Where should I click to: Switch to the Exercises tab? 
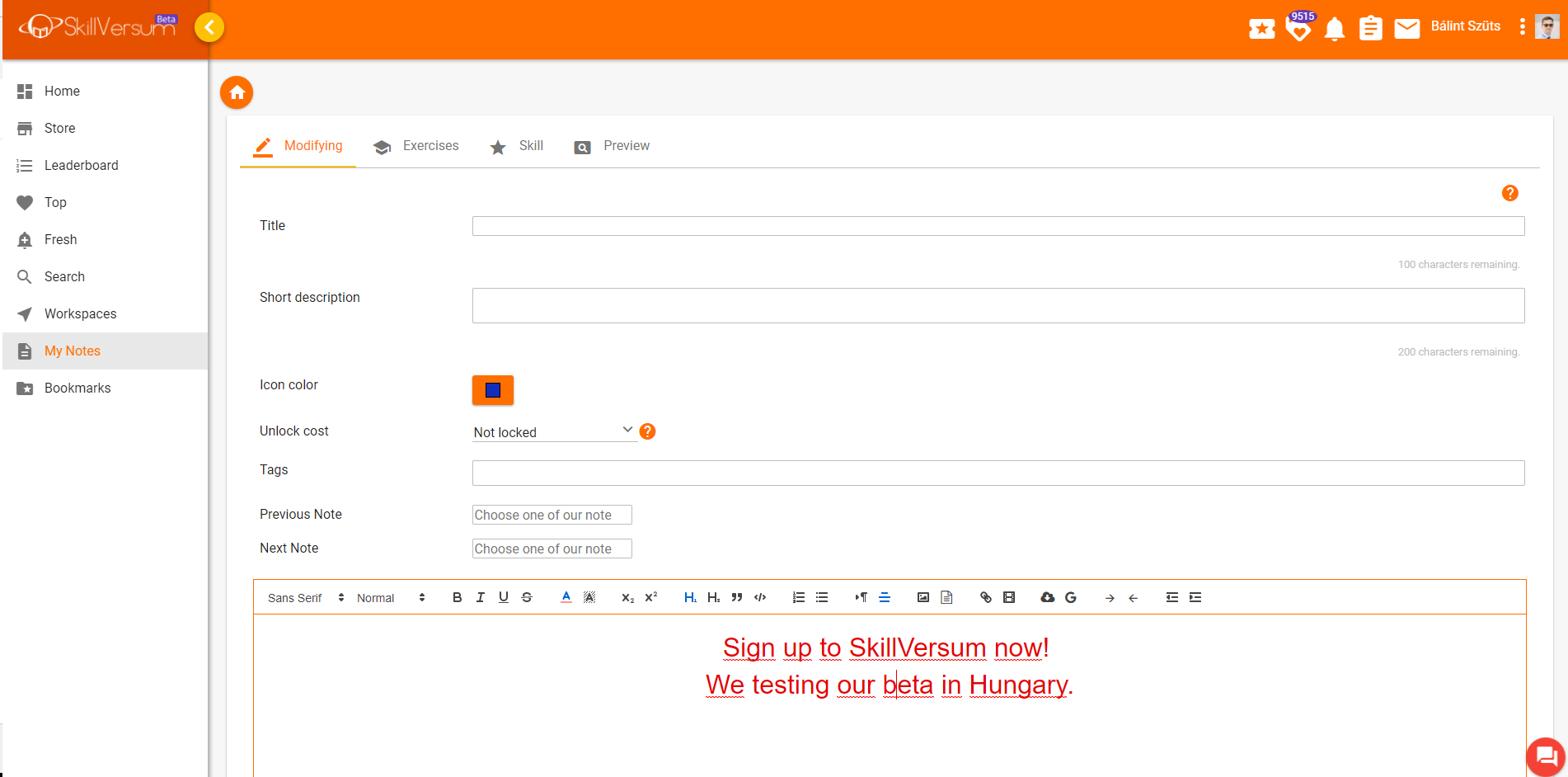(416, 146)
